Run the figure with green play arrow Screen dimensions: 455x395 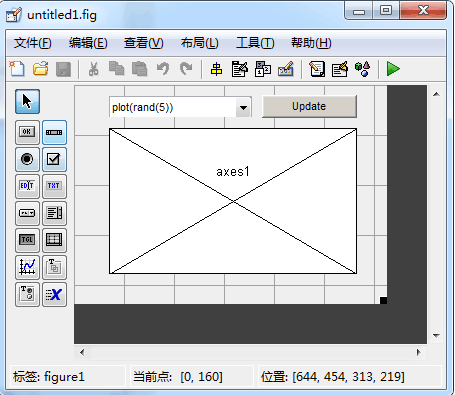coord(393,69)
